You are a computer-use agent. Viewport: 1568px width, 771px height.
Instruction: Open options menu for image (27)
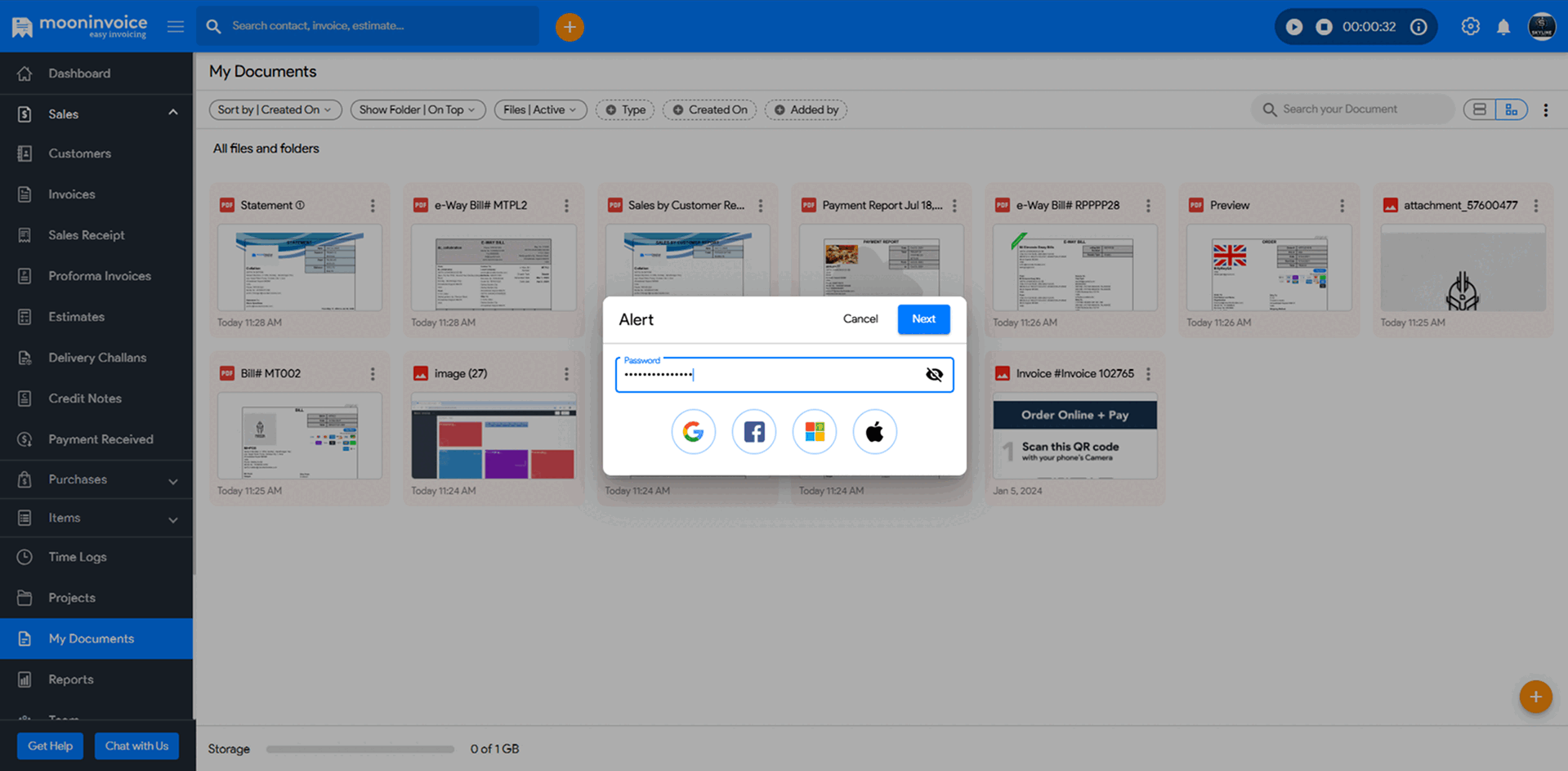pos(566,374)
